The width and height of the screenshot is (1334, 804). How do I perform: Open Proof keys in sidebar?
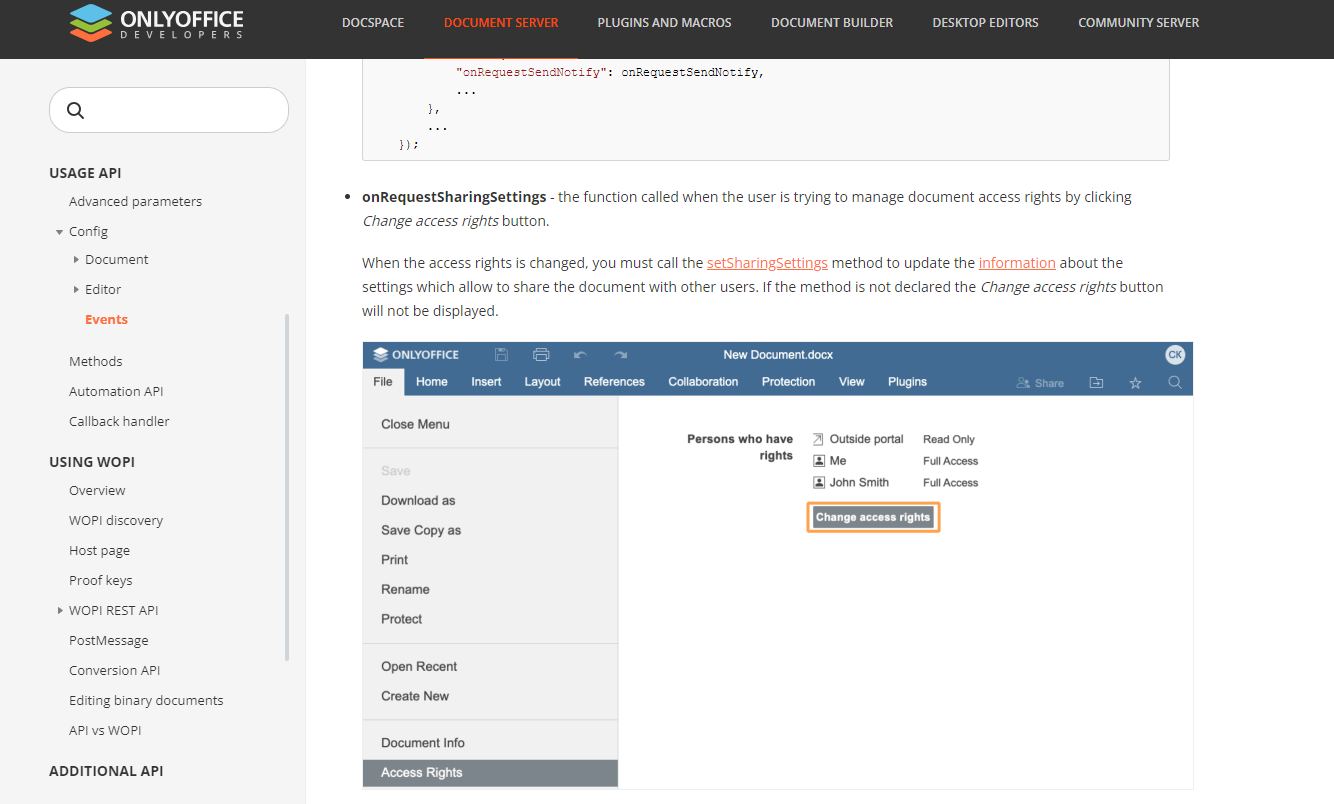(100, 580)
